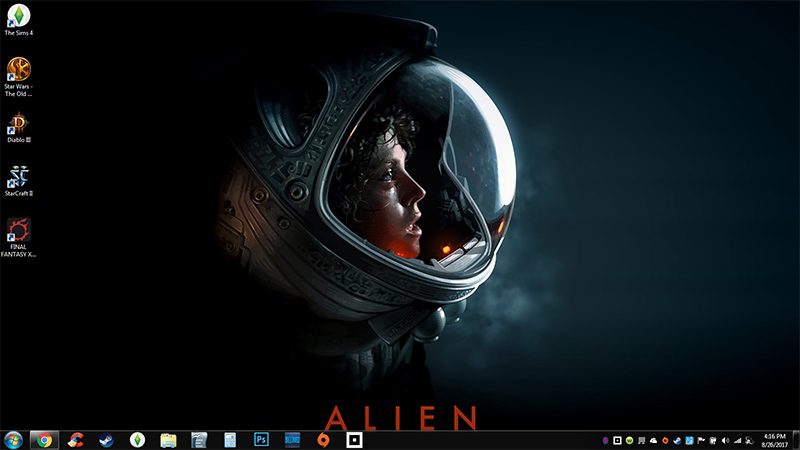Open pinned Steam in the taskbar
The width and height of the screenshot is (800, 450).
[x=106, y=440]
